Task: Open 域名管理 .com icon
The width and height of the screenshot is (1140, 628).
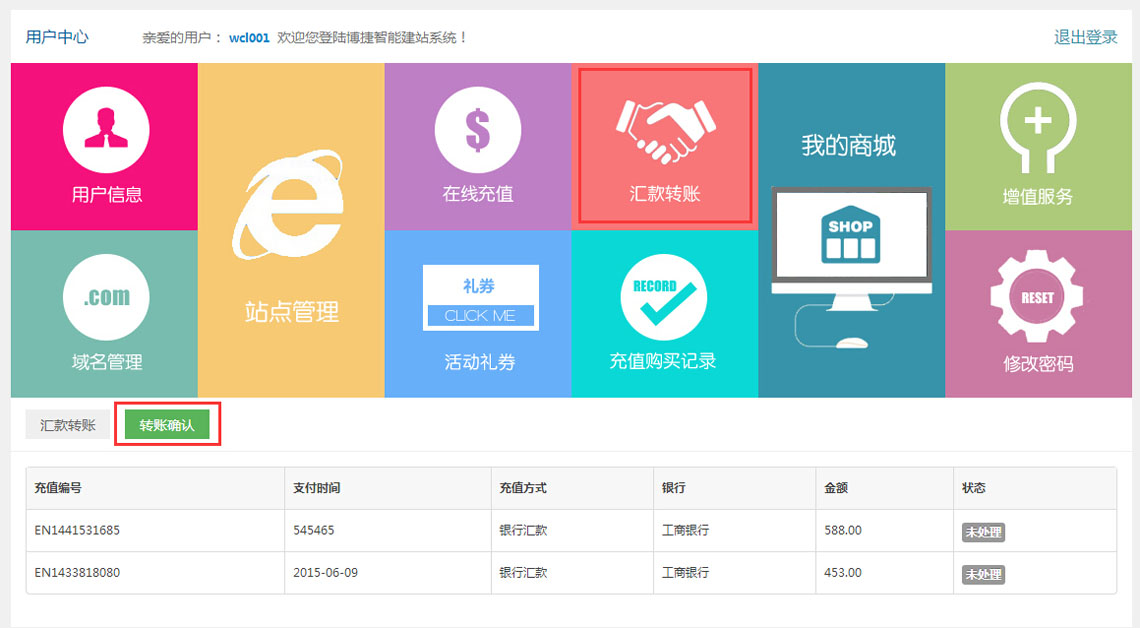Action: pos(106,297)
